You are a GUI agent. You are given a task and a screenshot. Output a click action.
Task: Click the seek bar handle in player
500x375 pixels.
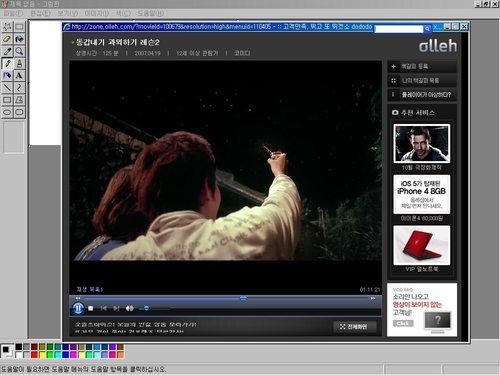point(243,298)
